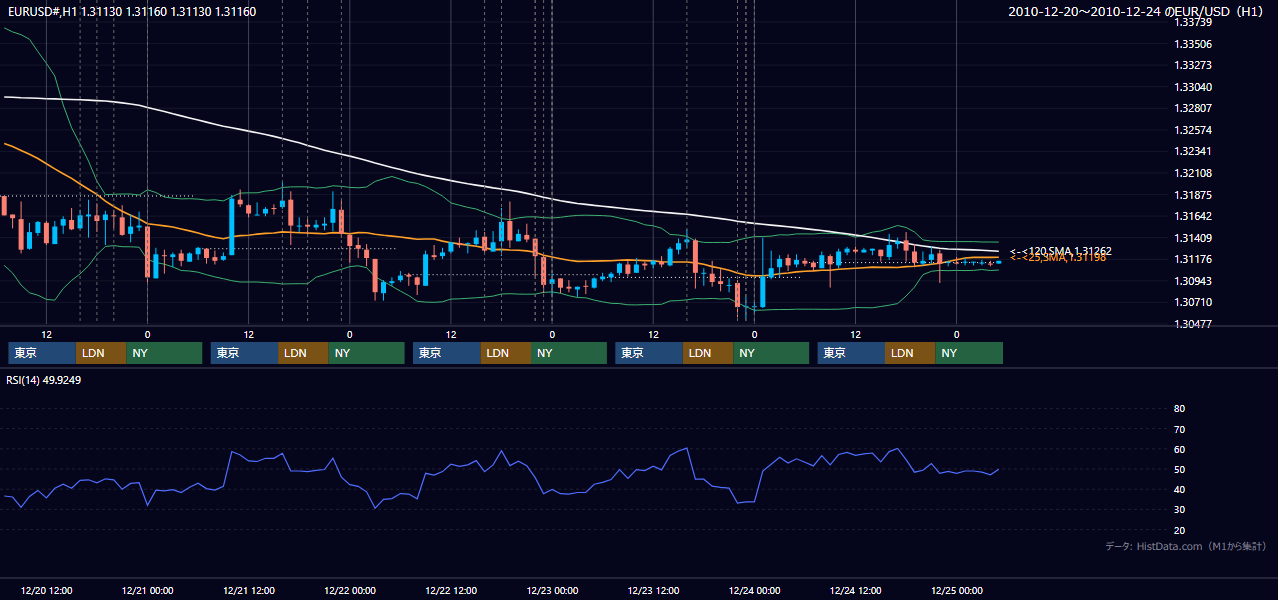The height and width of the screenshot is (600, 1278).
Task: Click the 12/20 LDN session block
Action: pyautogui.click(x=101, y=353)
